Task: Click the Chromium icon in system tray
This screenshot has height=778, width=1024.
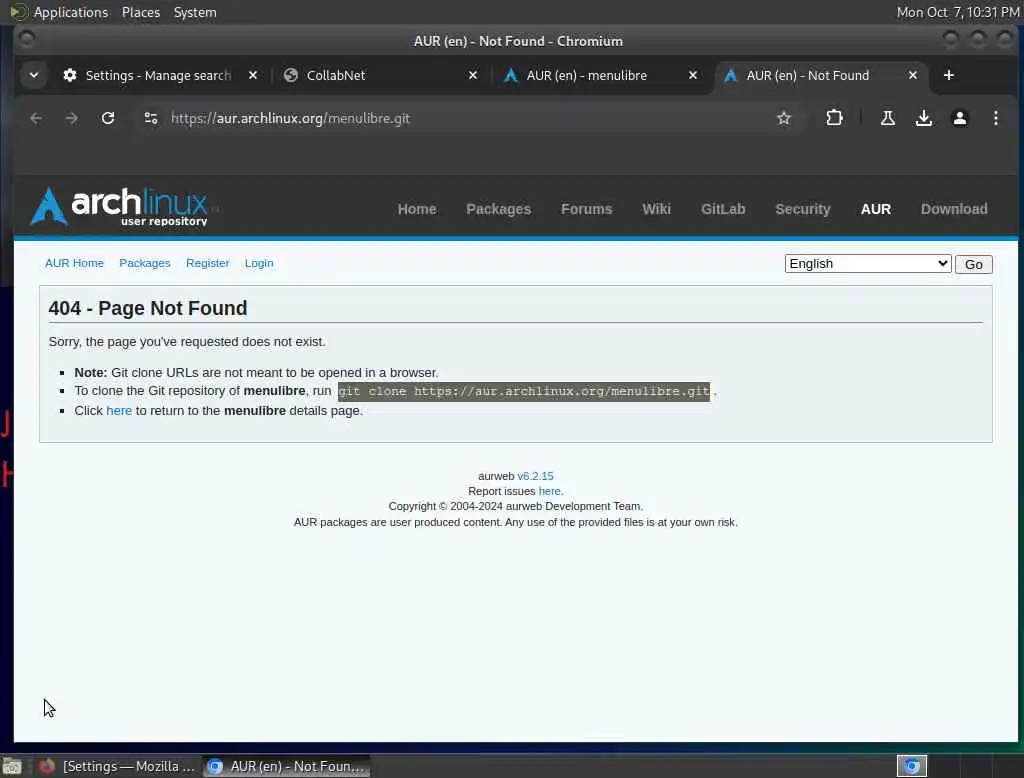Action: tap(912, 766)
